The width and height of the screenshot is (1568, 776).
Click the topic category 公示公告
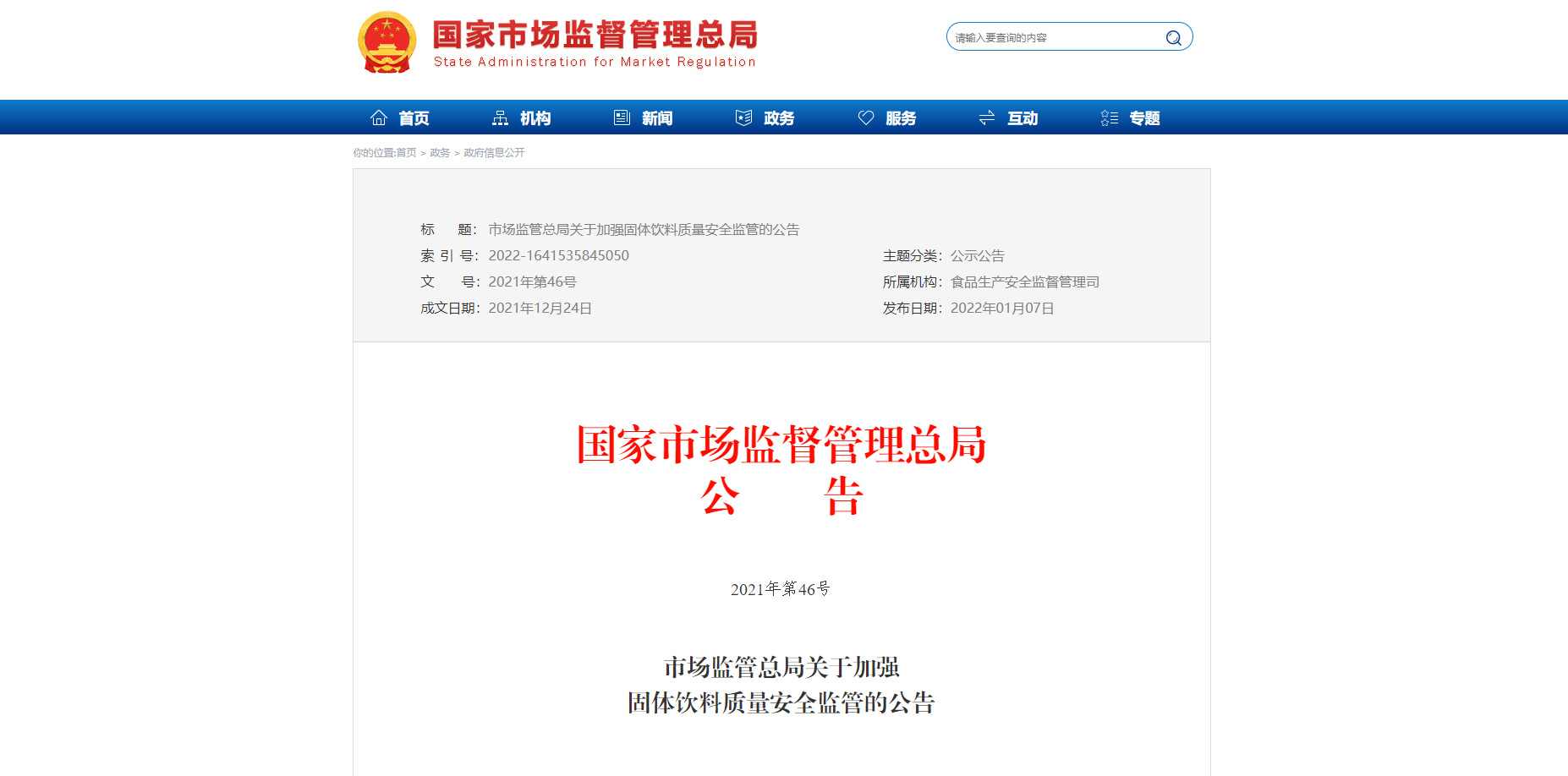(978, 255)
